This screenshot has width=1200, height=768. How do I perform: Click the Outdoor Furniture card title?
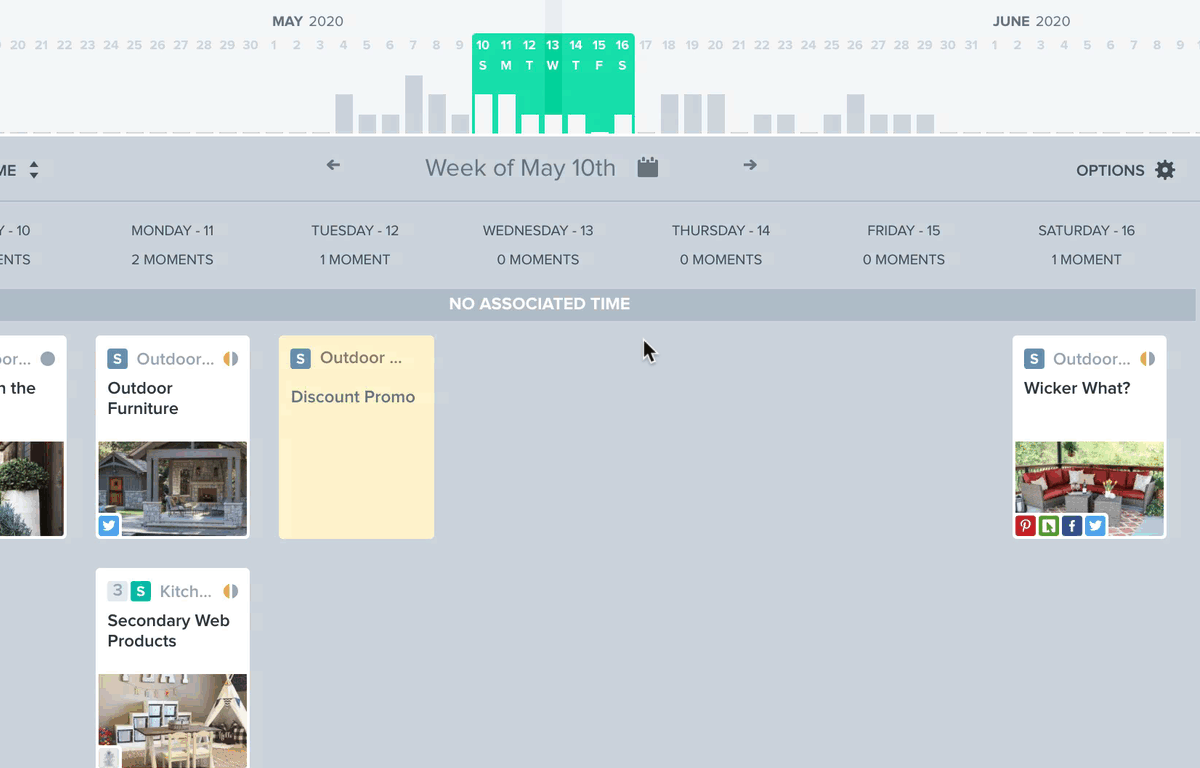tap(143, 398)
